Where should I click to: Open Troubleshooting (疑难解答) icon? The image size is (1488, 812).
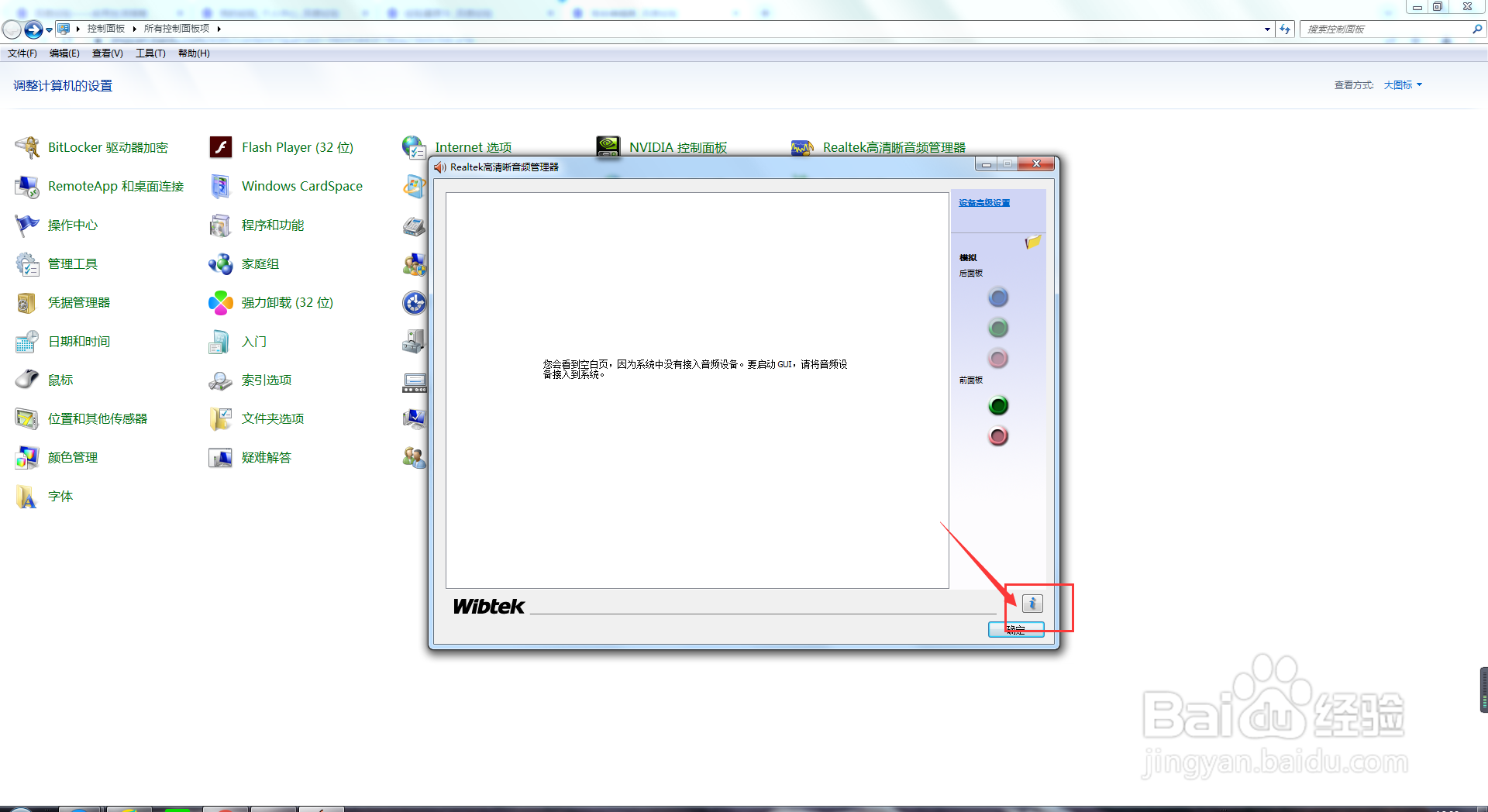click(221, 457)
